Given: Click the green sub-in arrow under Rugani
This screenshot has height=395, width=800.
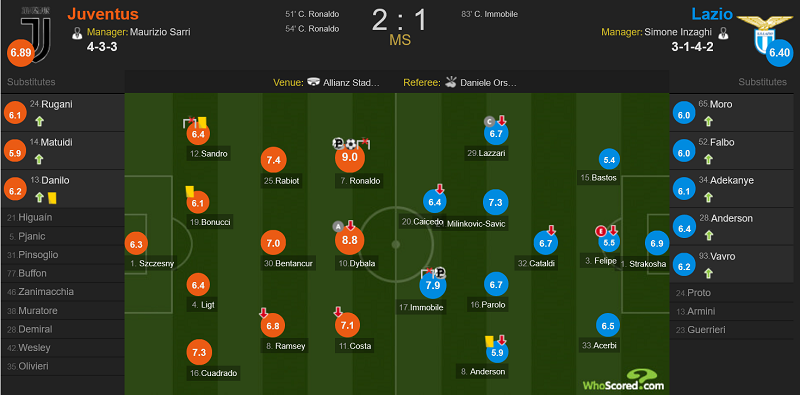Looking at the screenshot, I should 40,121.
